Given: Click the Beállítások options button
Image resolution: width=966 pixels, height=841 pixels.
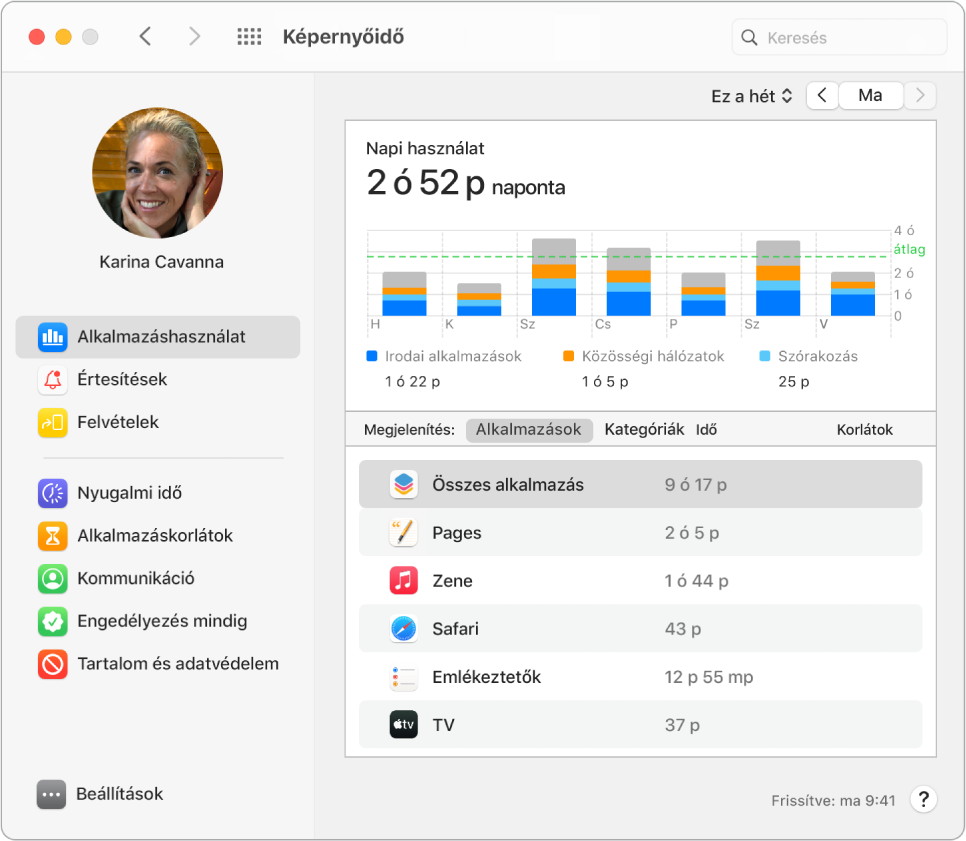Looking at the screenshot, I should point(100,794).
